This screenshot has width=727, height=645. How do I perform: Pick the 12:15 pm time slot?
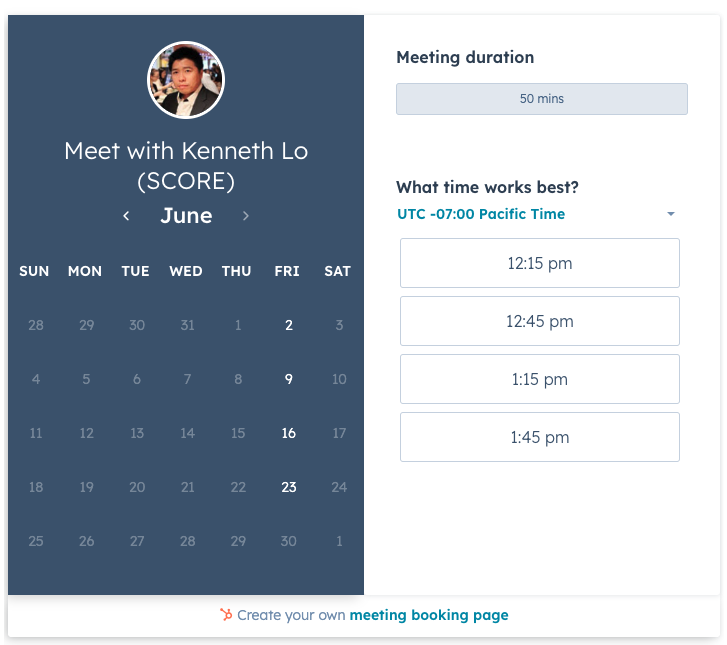[540, 263]
